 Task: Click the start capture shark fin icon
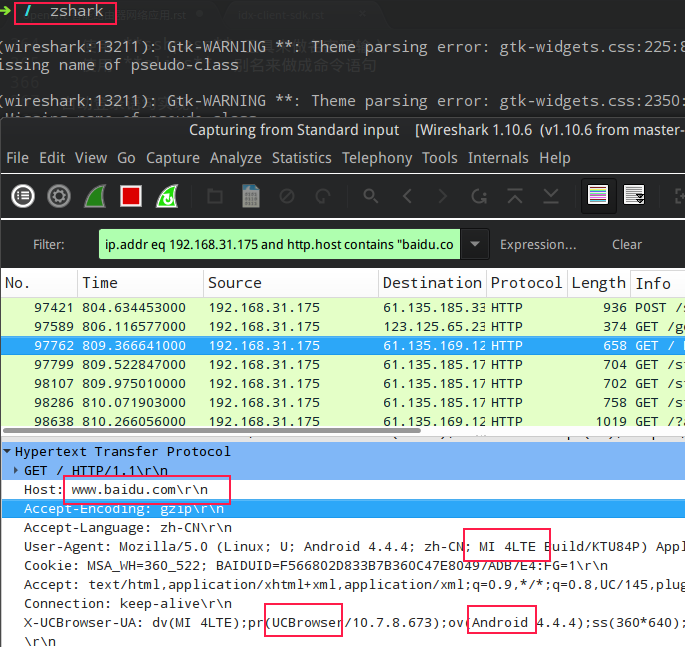pyautogui.click(x=95, y=196)
